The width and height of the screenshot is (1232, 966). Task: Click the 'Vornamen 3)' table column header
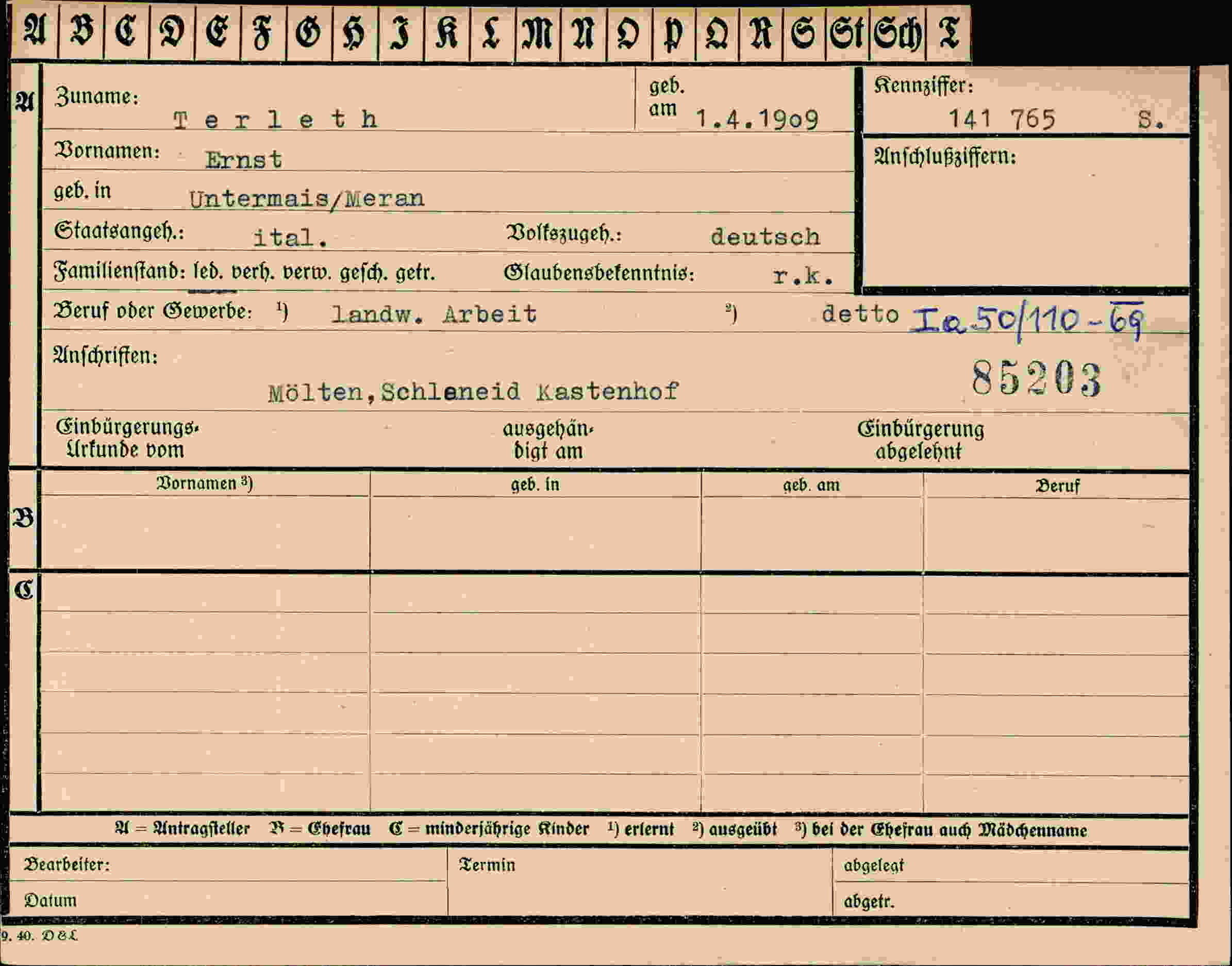pos(205,483)
